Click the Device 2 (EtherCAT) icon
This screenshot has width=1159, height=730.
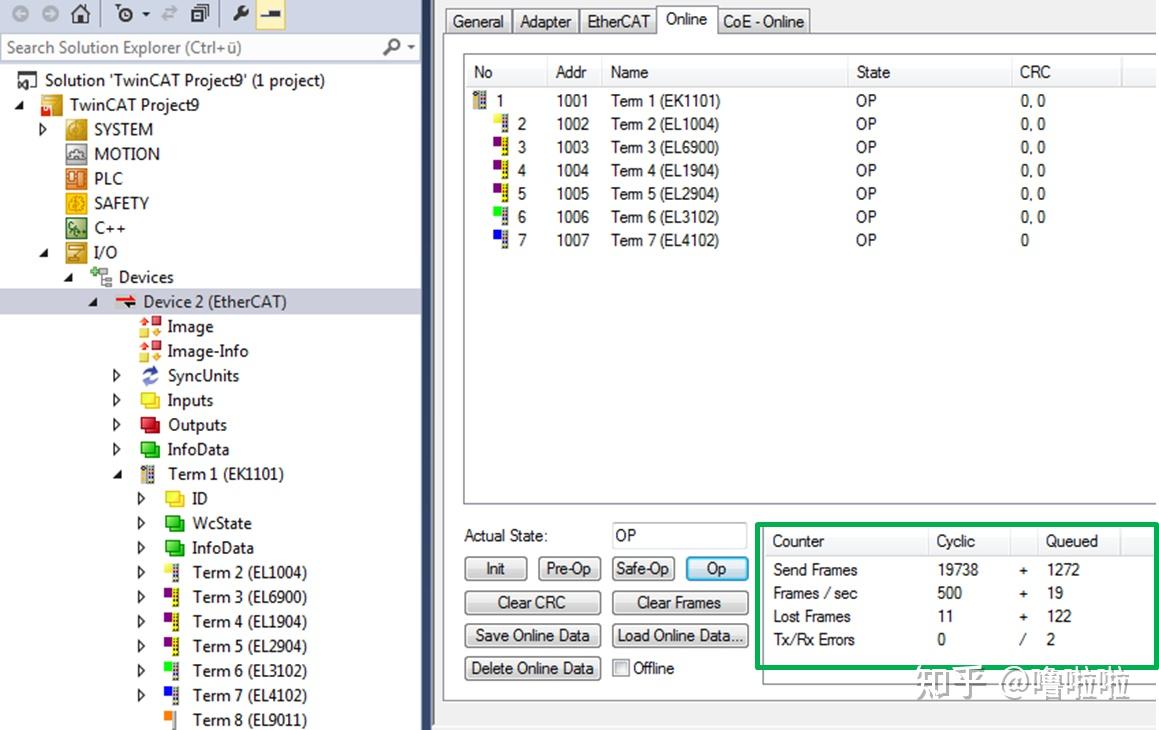(125, 301)
